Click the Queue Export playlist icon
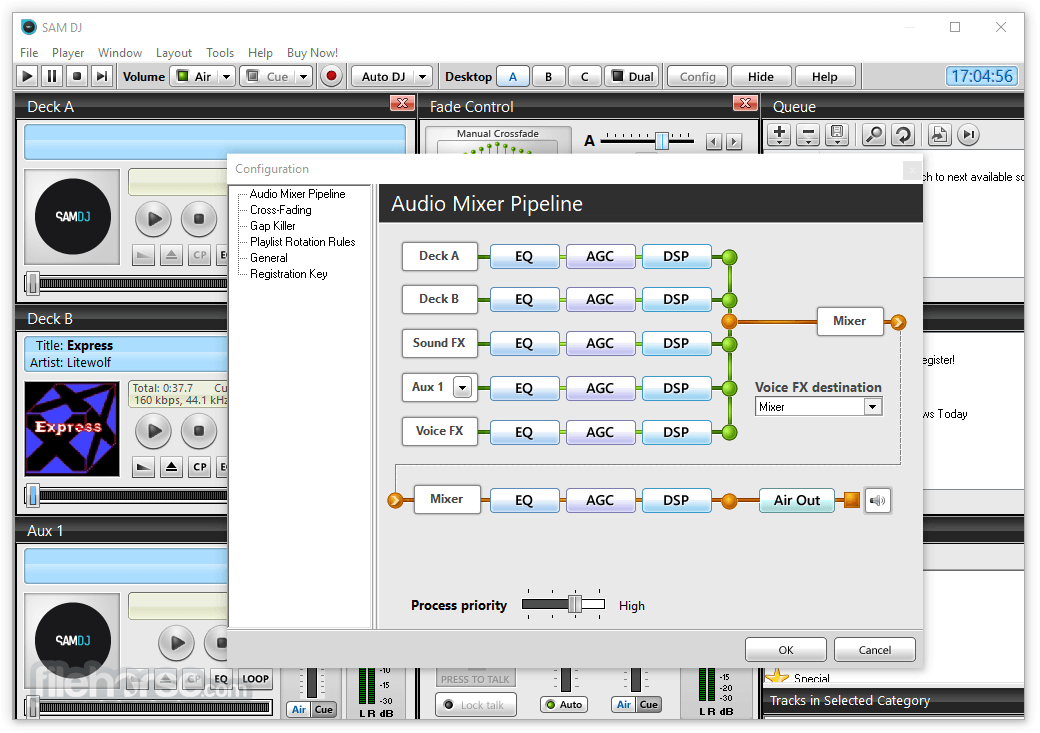This screenshot has height=733, width=1040. tap(939, 135)
